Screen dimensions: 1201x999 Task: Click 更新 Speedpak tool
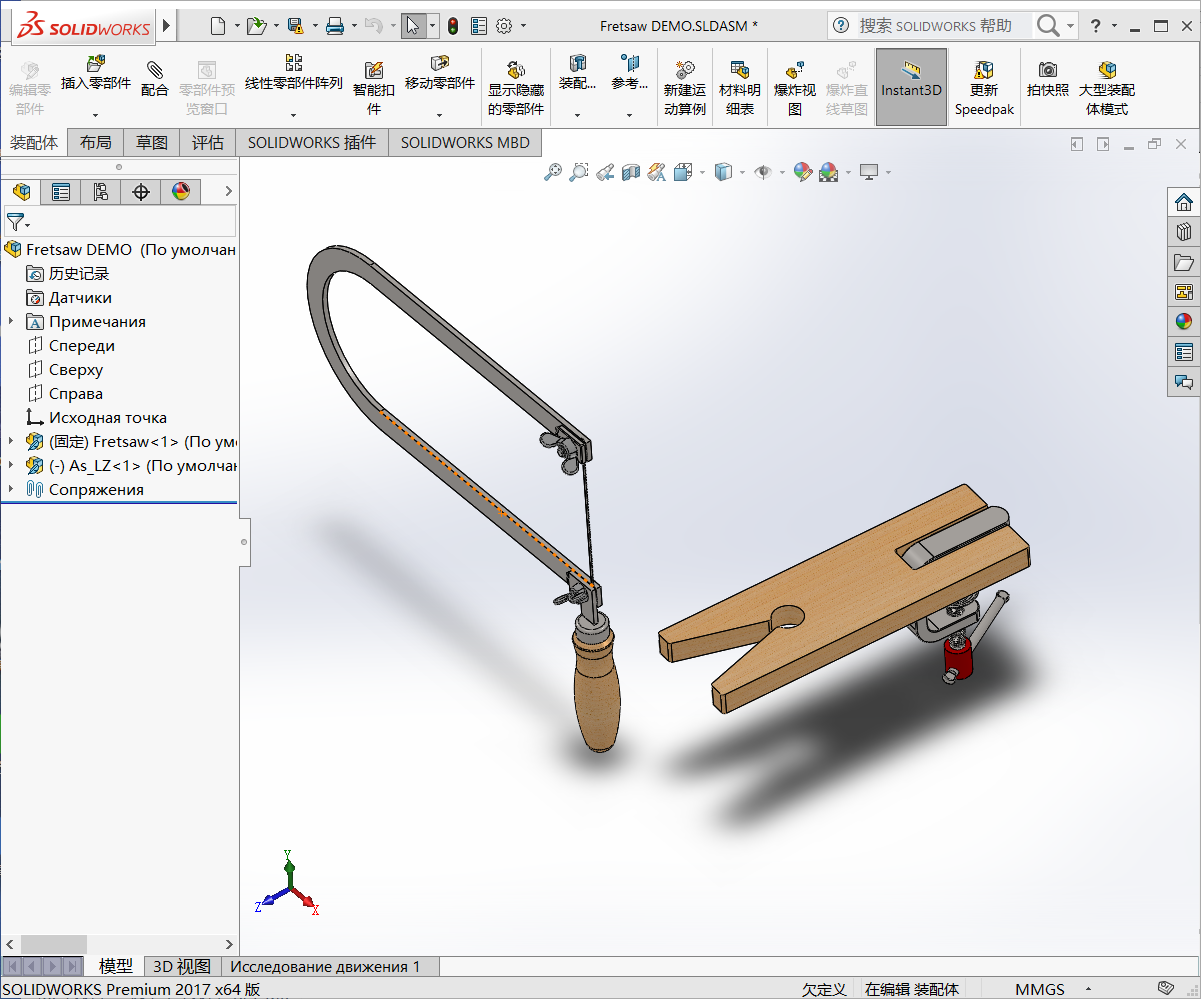pyautogui.click(x=984, y=88)
